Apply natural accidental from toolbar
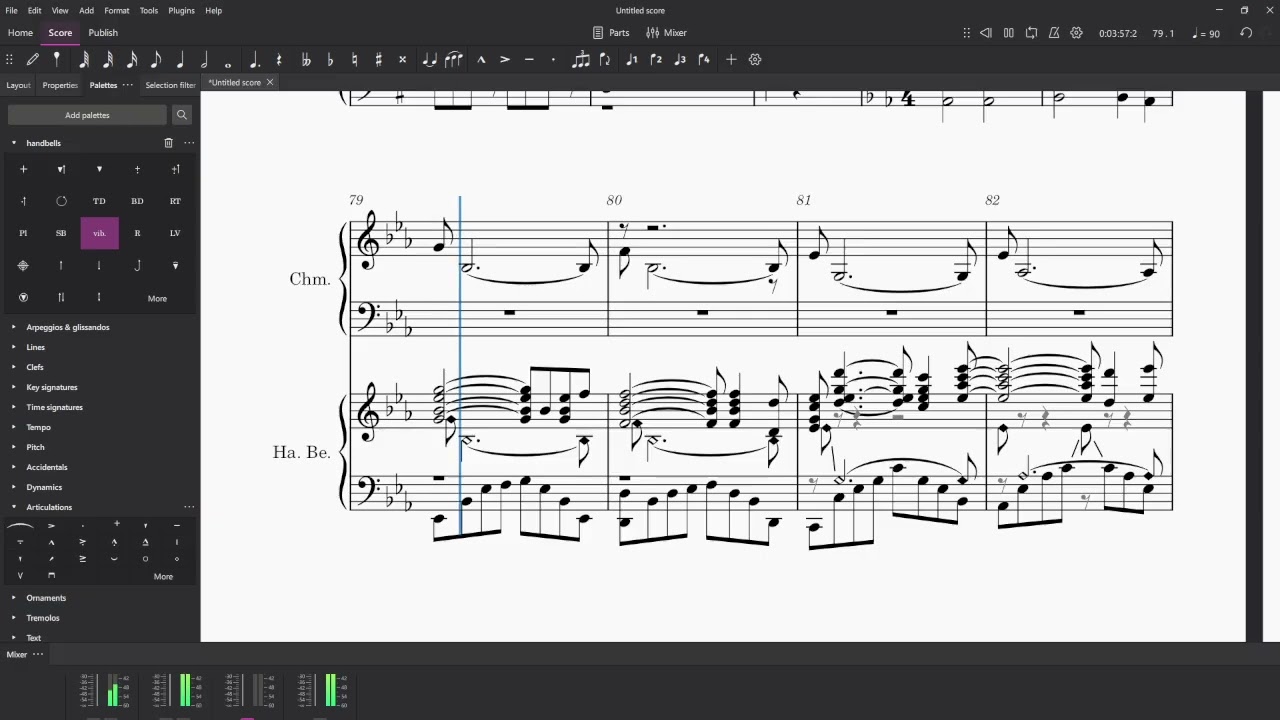 tap(354, 60)
